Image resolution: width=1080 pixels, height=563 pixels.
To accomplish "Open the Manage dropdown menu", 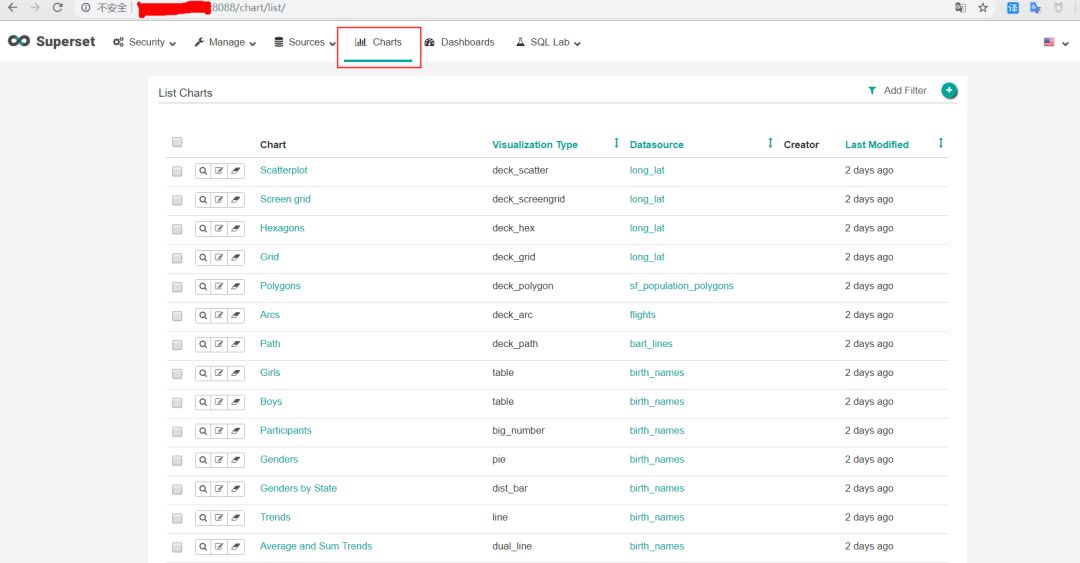I will pos(225,43).
